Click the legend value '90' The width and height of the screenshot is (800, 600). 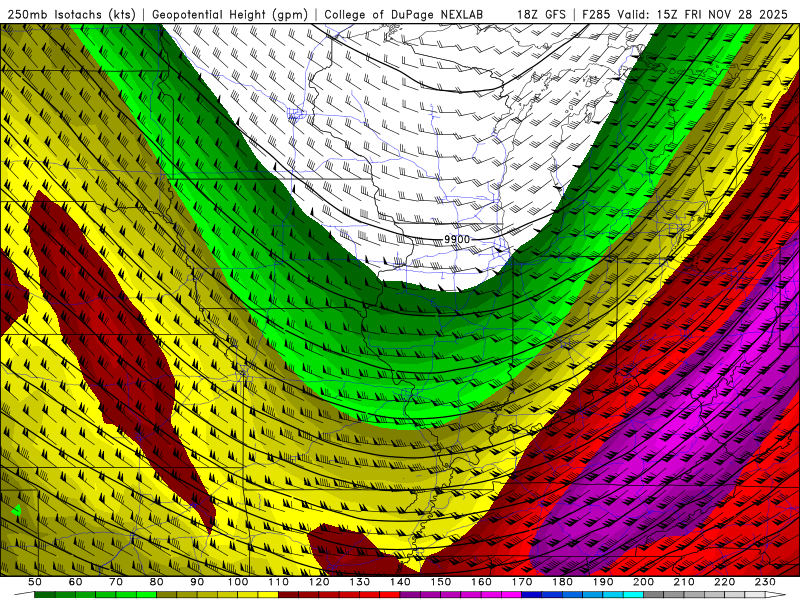pos(197,582)
